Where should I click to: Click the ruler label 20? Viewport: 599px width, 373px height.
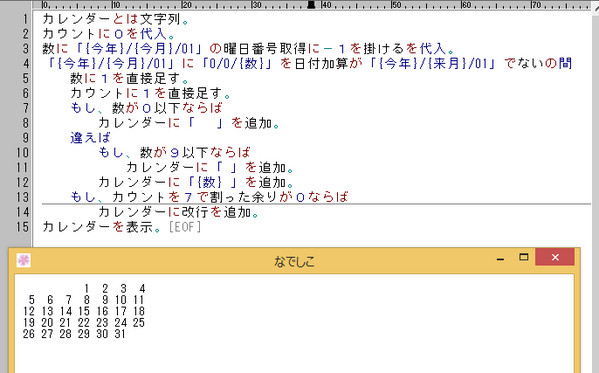coord(187,5)
